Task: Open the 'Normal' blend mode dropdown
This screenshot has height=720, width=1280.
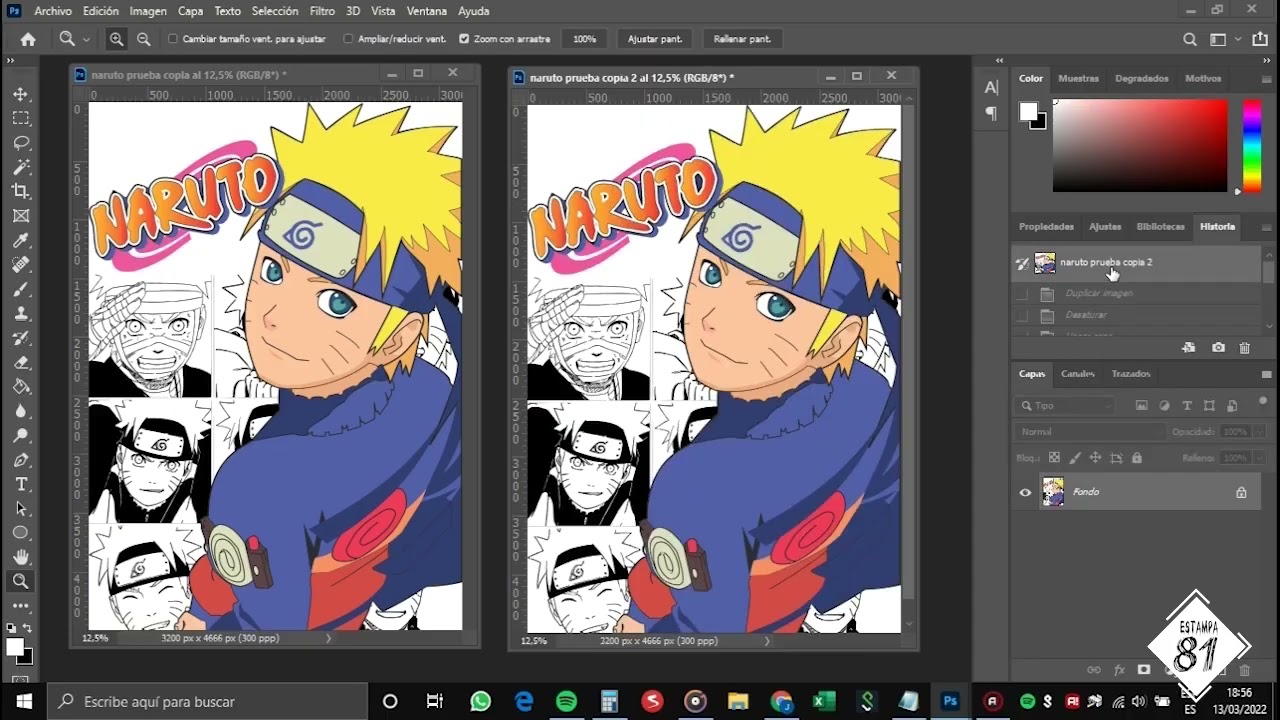Action: pyautogui.click(x=1089, y=432)
